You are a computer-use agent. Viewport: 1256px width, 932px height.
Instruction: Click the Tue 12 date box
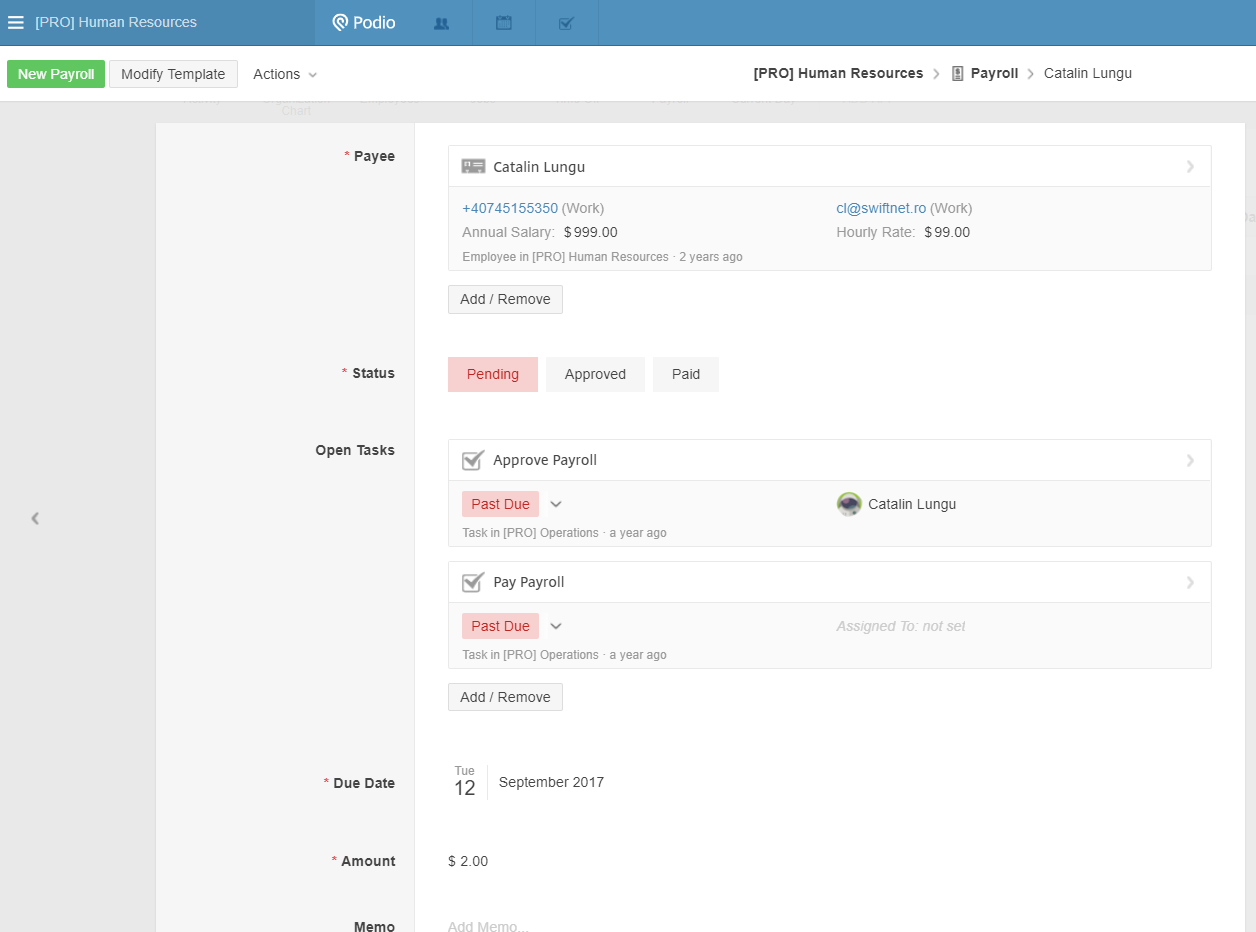pos(465,782)
